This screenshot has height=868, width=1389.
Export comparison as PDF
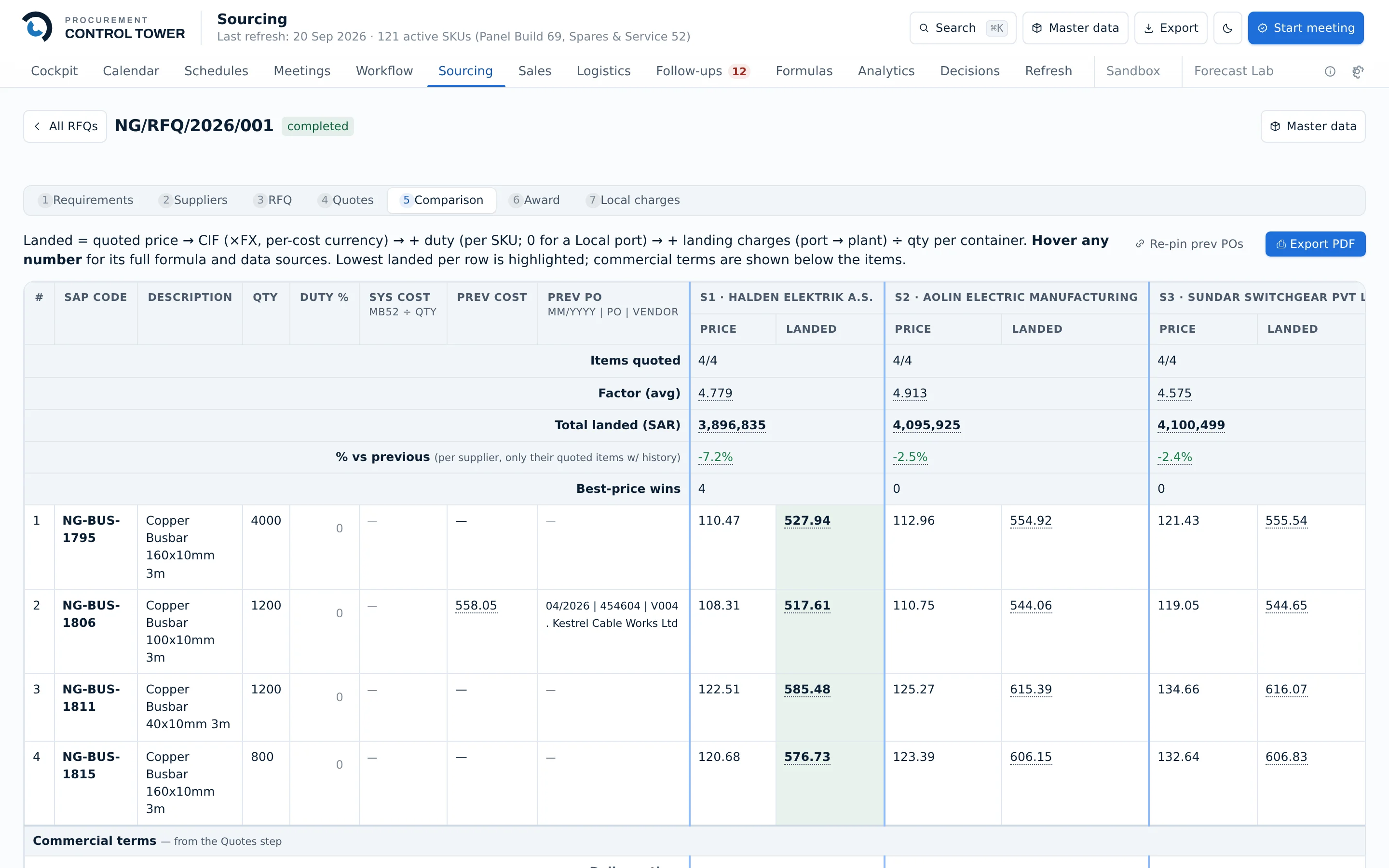pyautogui.click(x=1315, y=244)
